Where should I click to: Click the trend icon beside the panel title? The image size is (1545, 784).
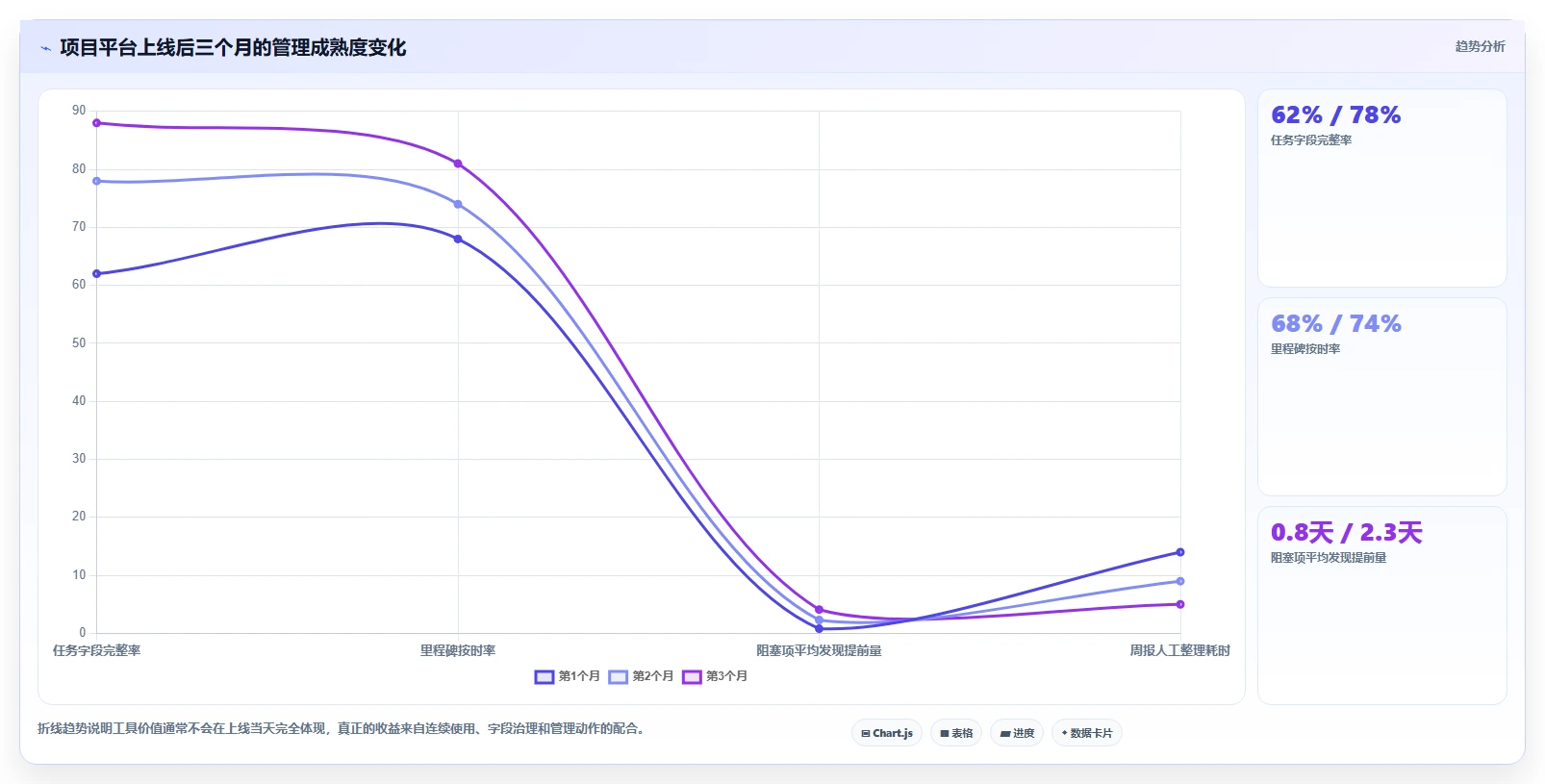[x=45, y=48]
